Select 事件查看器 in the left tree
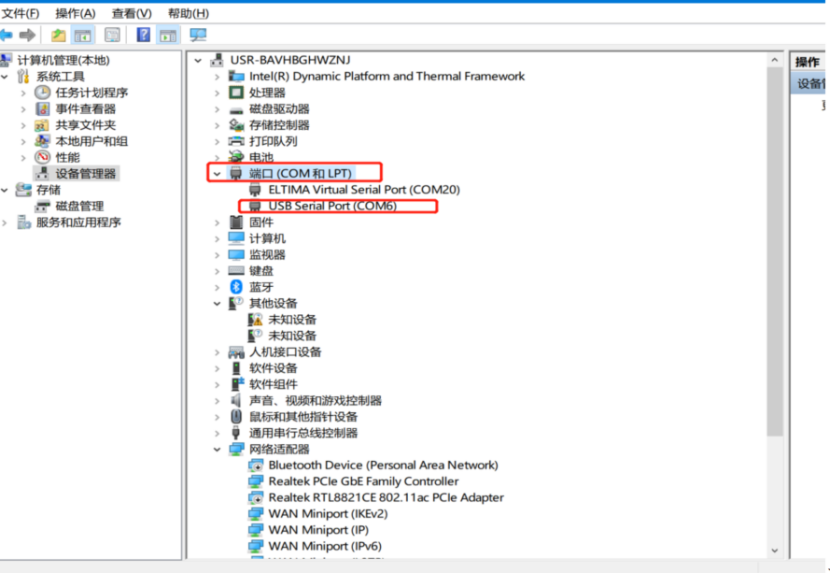The width and height of the screenshot is (831, 573). 85,109
